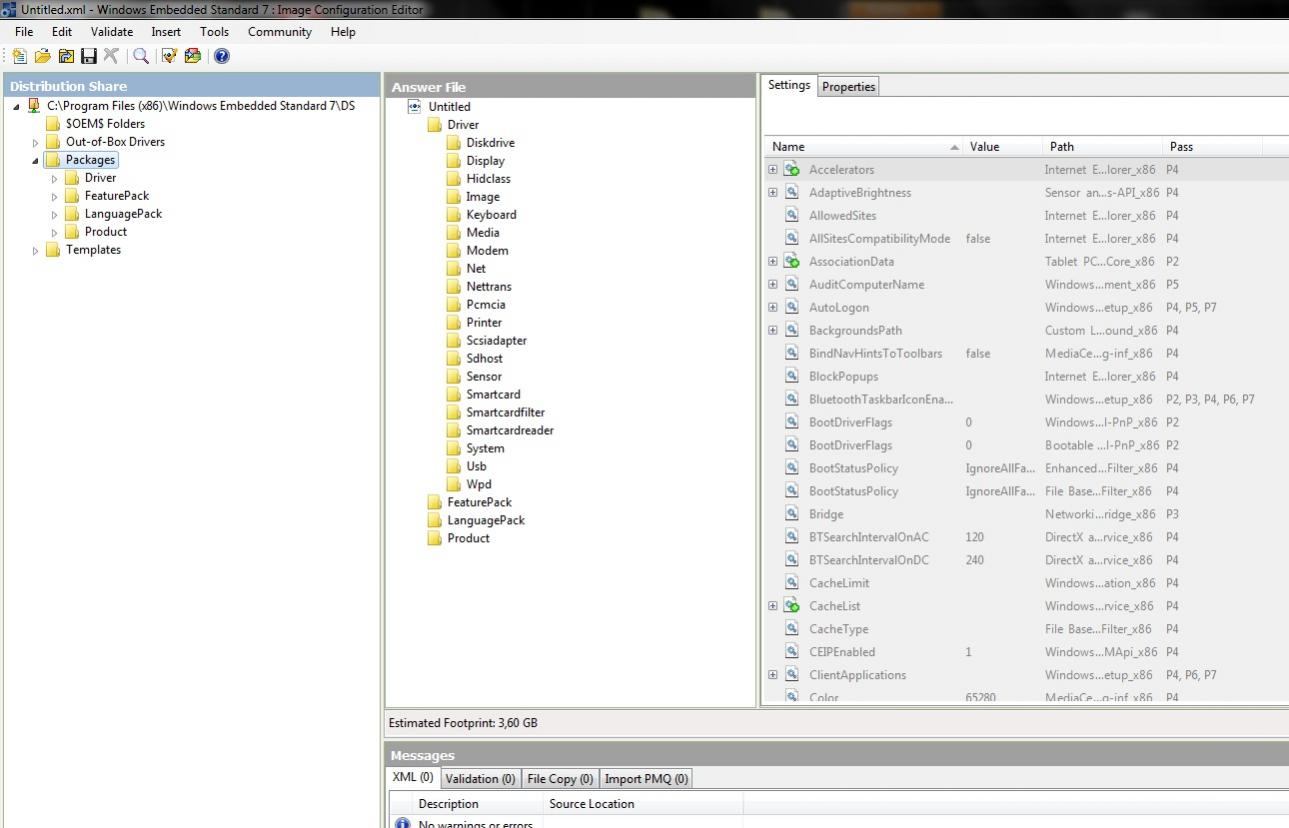Click the Open Answer File folder icon

(42, 56)
